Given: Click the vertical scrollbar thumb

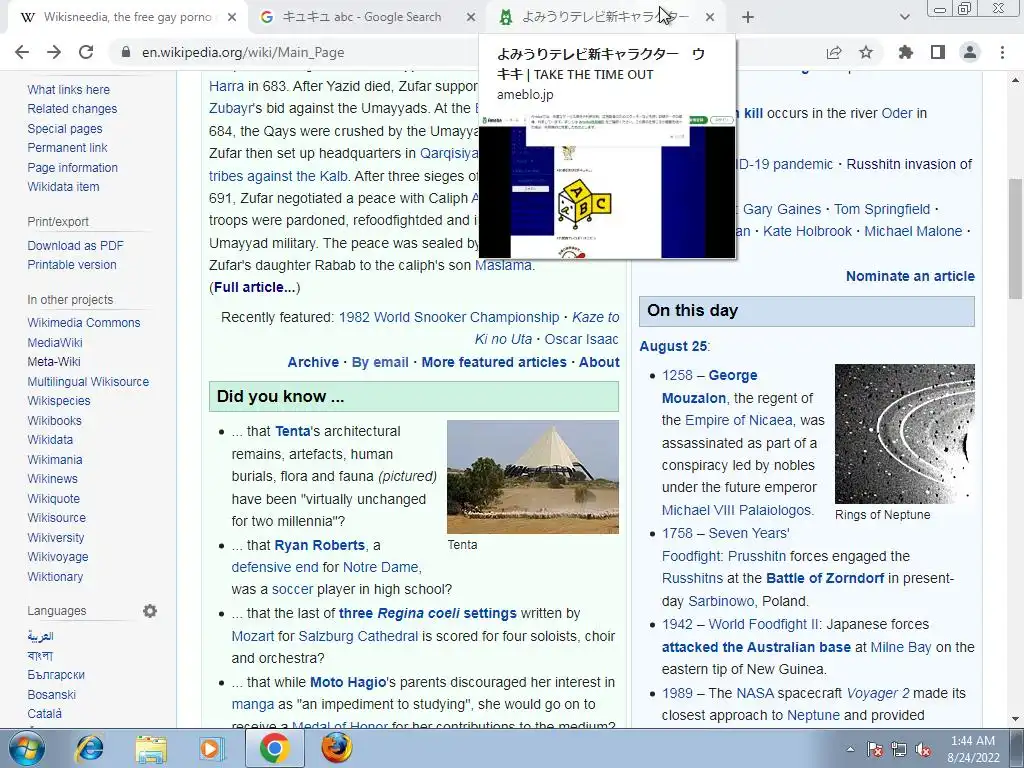Looking at the screenshot, I should click(x=1016, y=238).
